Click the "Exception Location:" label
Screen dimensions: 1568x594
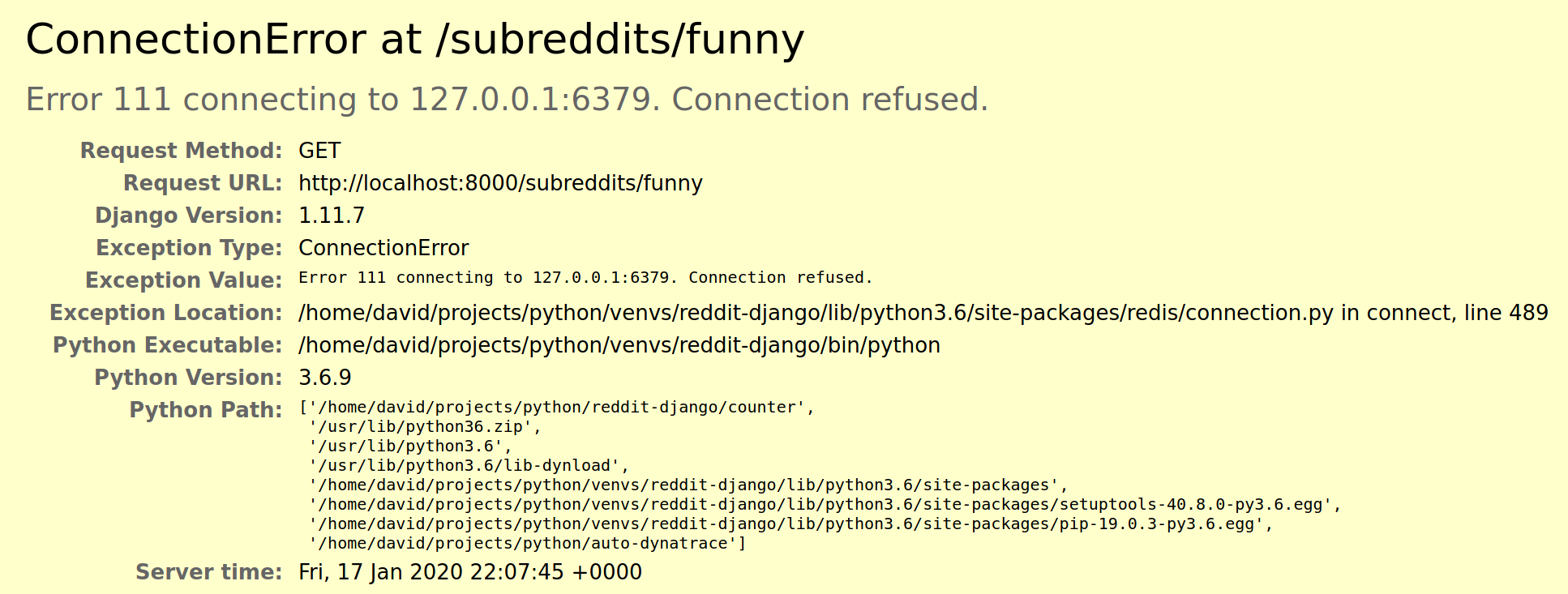click(x=165, y=313)
